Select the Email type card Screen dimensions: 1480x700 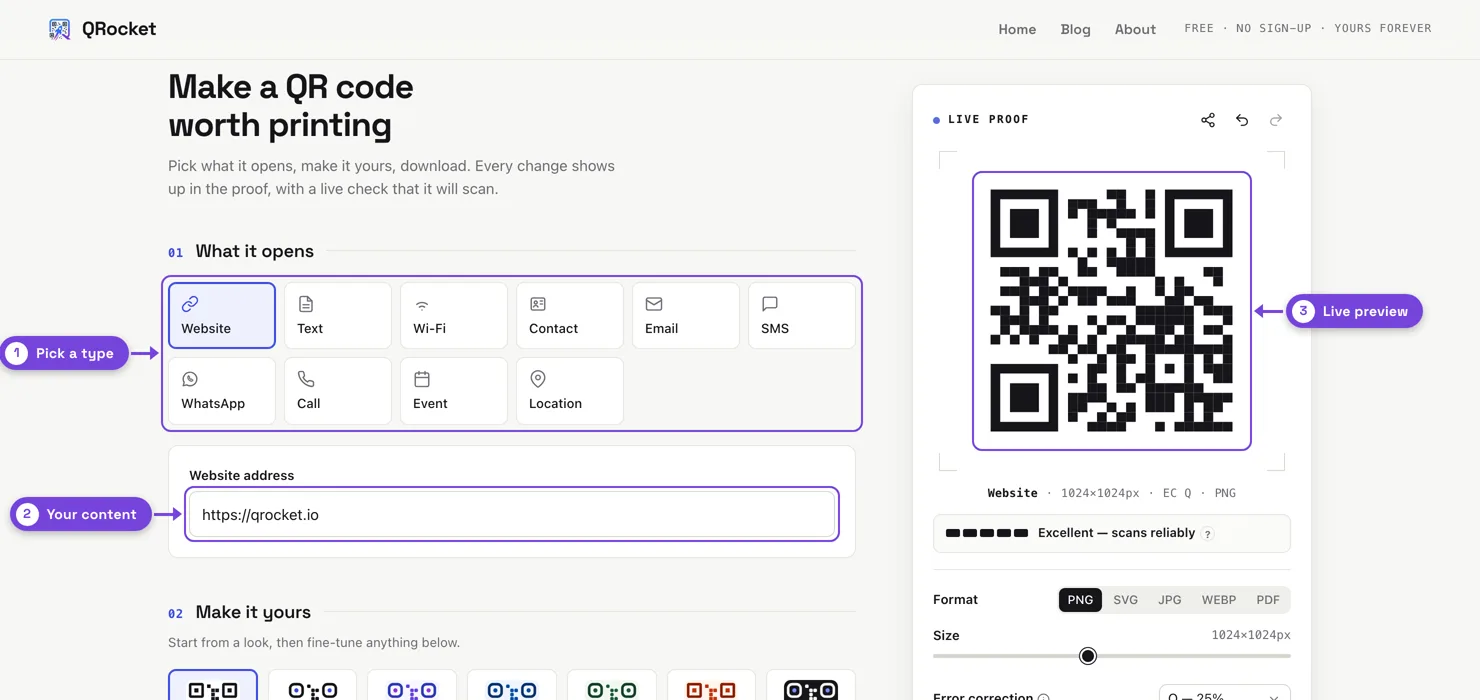(686, 315)
